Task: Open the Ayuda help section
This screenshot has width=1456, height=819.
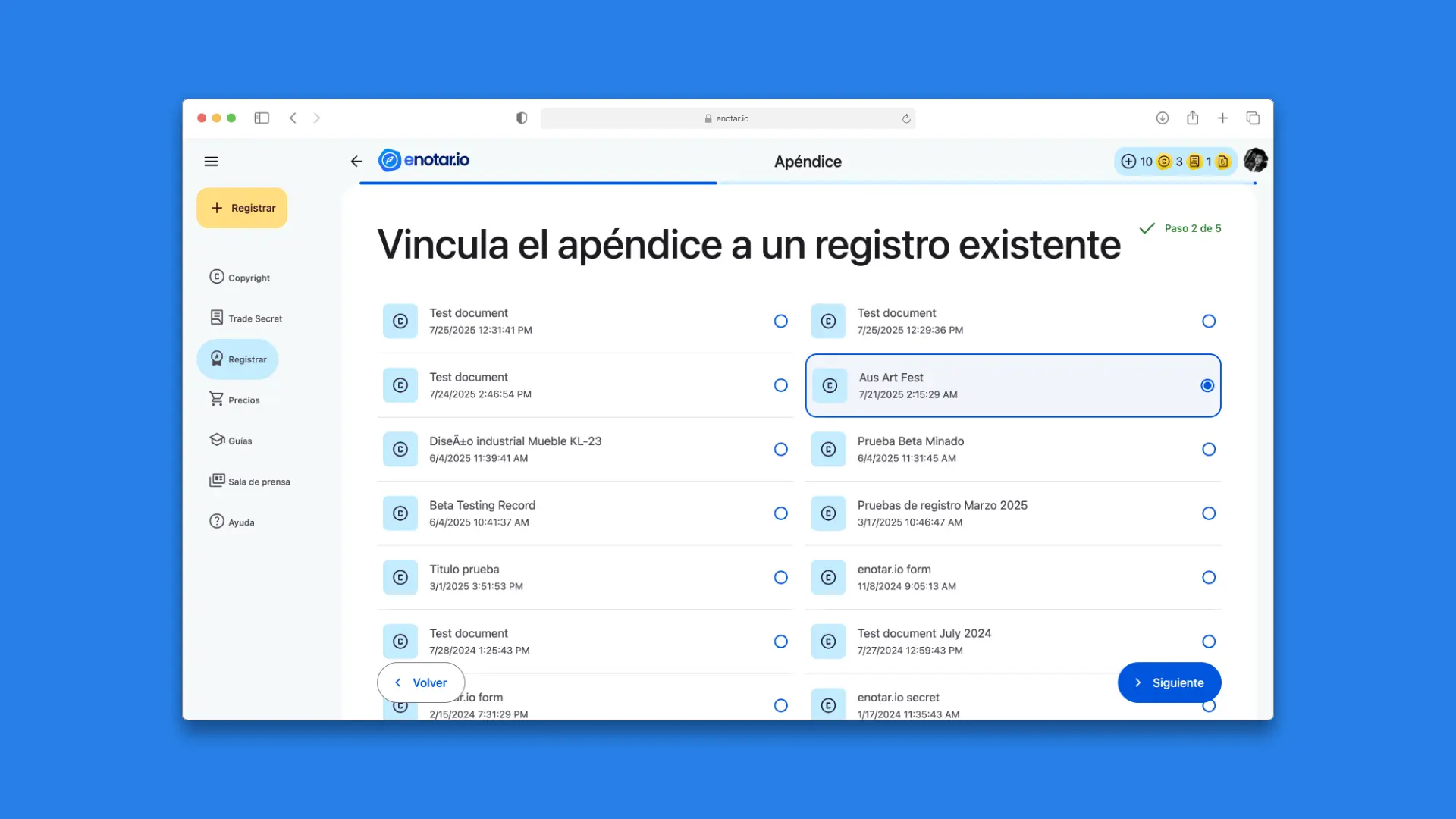Action: coord(240,522)
